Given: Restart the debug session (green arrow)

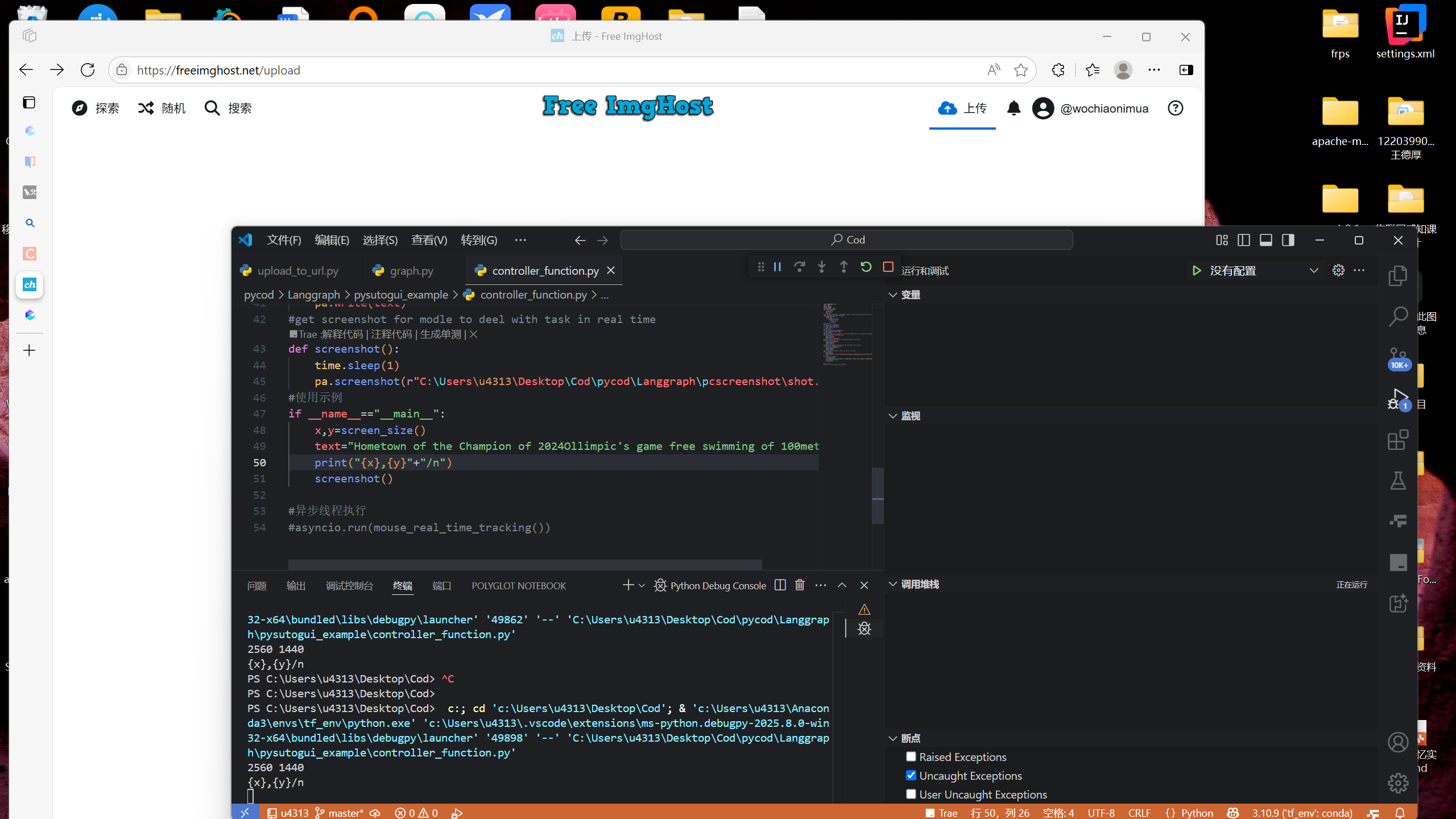Looking at the screenshot, I should point(866,267).
